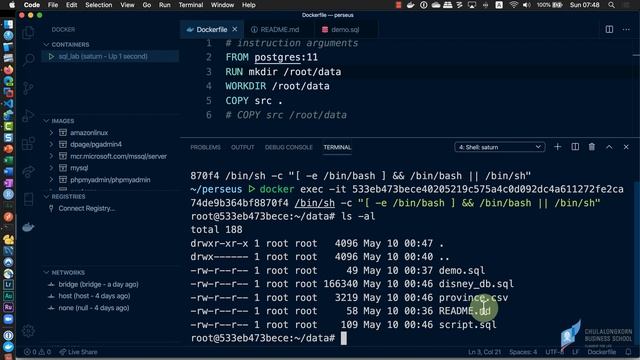Image resolution: width=640 pixels, height=360 pixels.
Task: Open Lightroom from the Dock
Action: 8,284
